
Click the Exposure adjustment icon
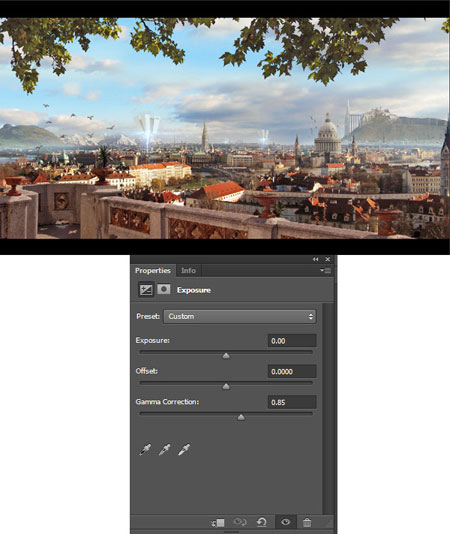point(146,290)
